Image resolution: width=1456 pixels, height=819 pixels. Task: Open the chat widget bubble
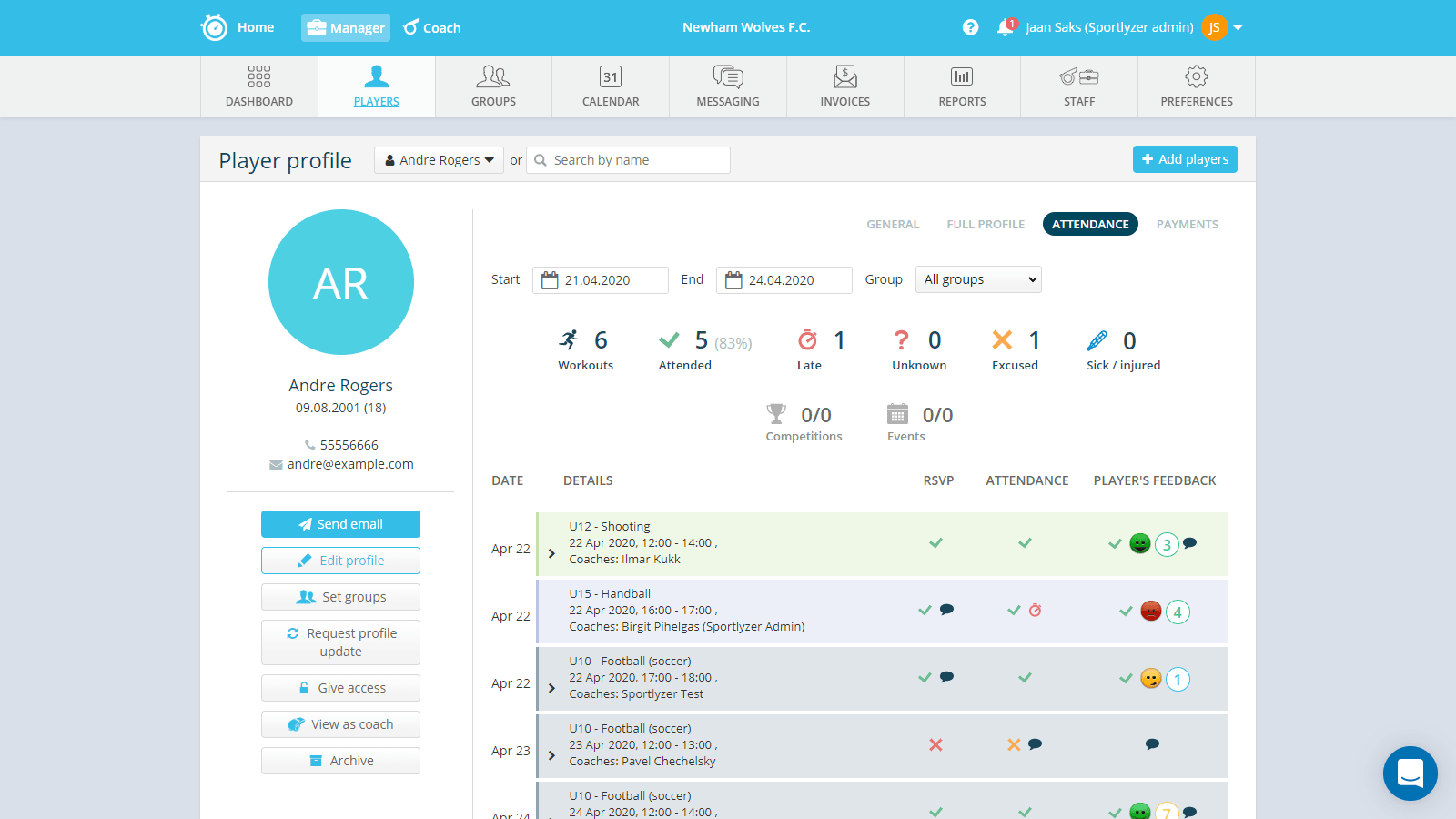1410,773
